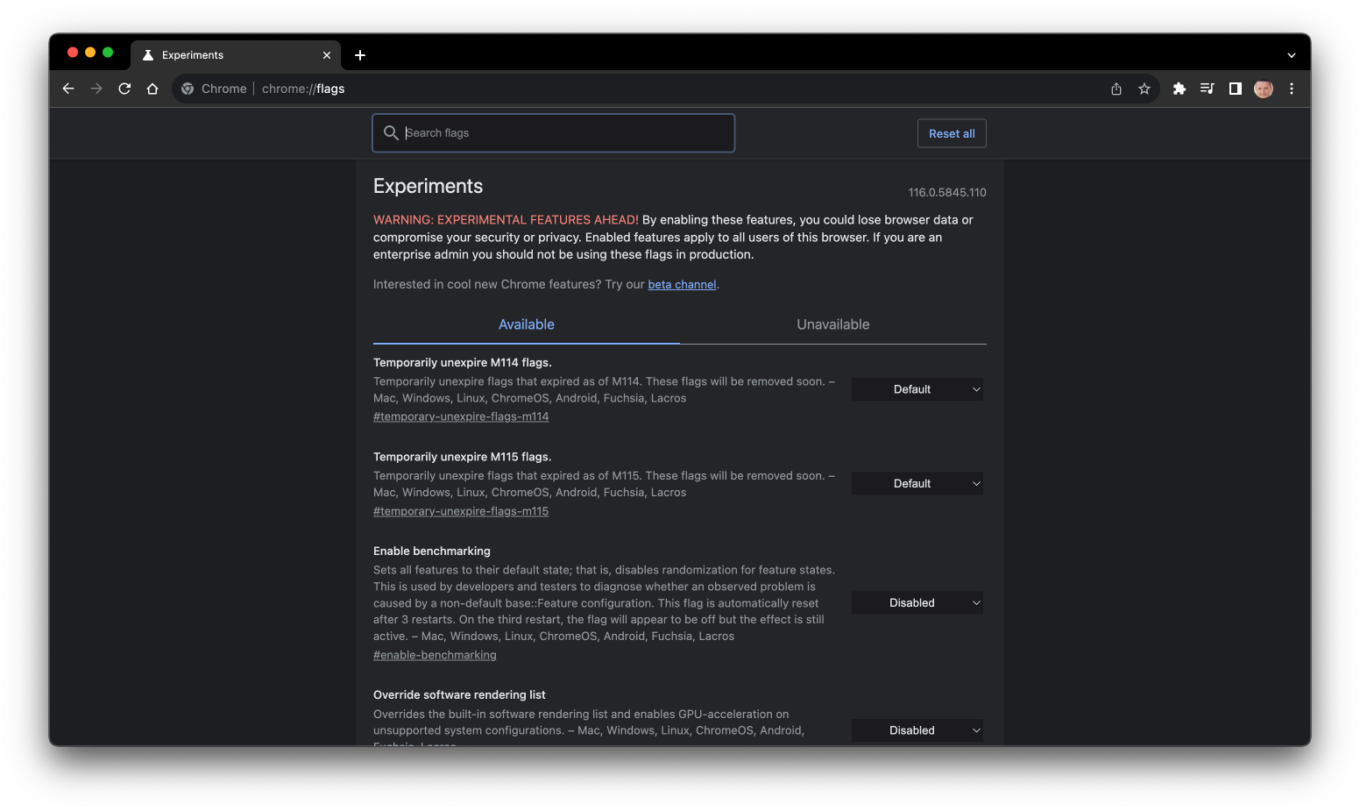Open the home page icon
Screen dimensions: 1360x811
[x=152, y=89]
